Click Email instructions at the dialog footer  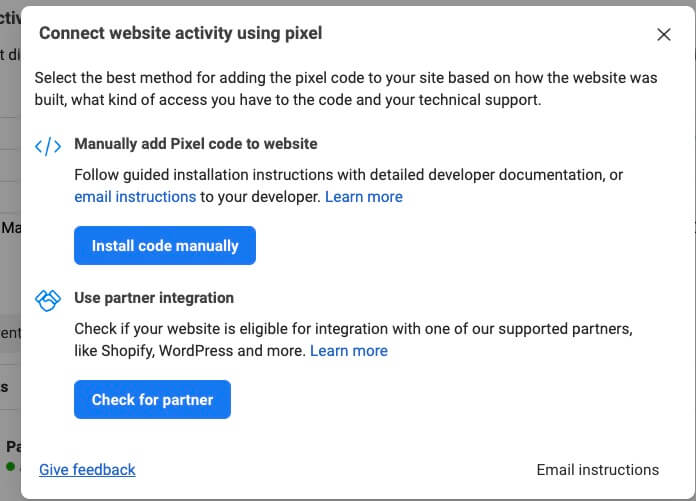tap(597, 469)
